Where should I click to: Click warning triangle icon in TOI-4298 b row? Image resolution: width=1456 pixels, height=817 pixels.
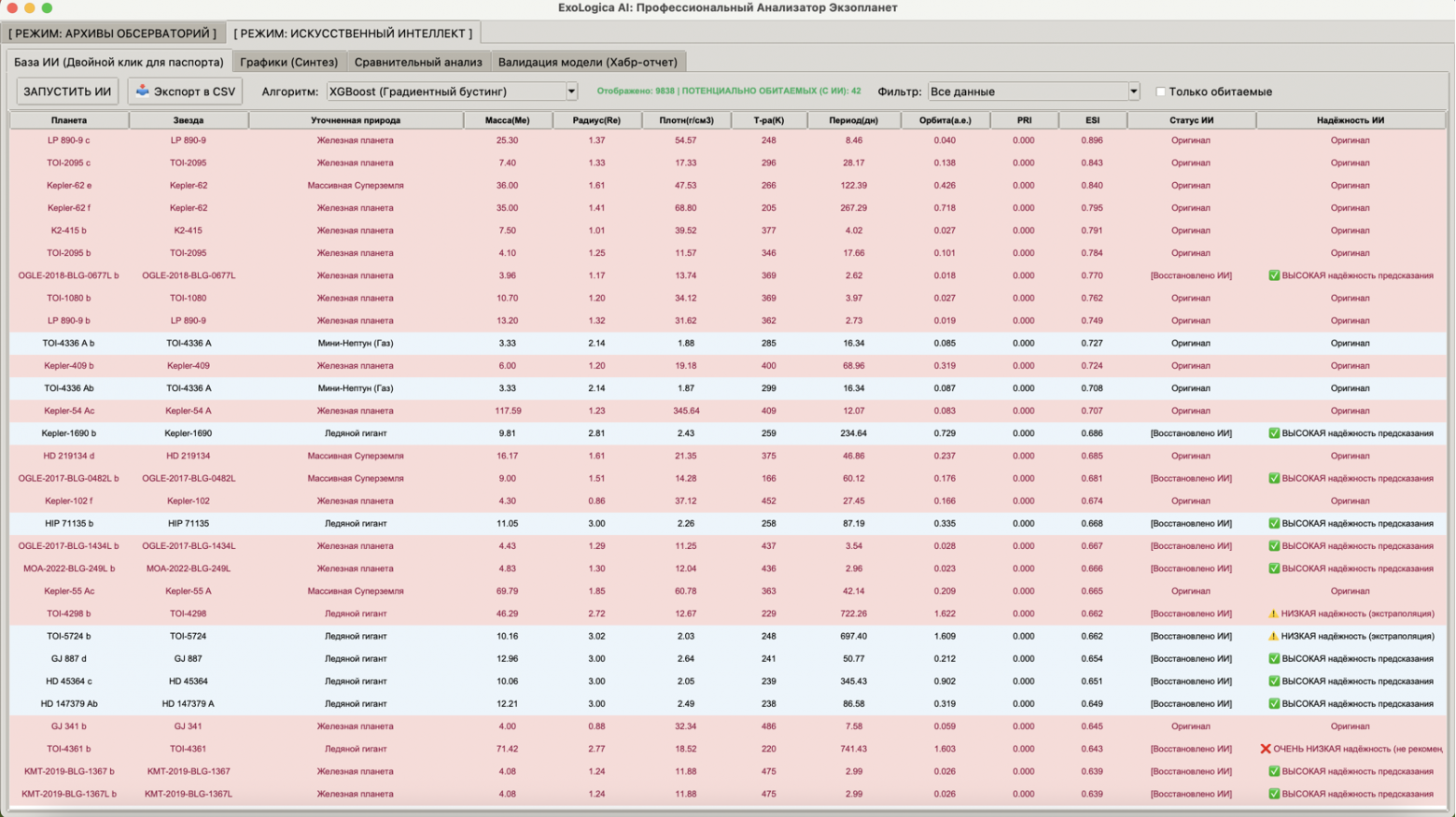click(1273, 613)
